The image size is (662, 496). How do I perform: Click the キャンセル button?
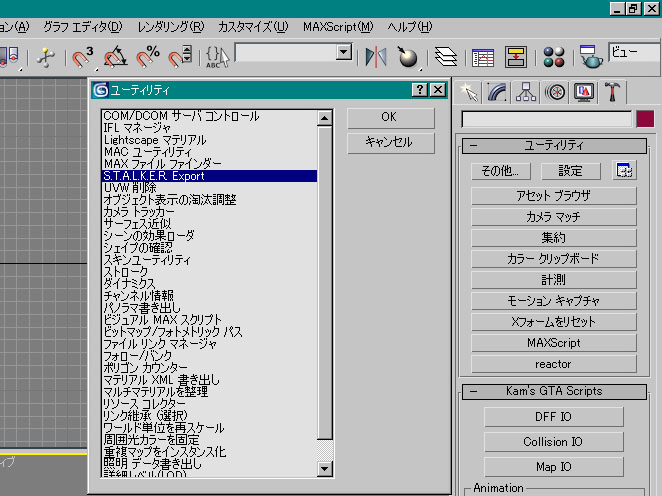tap(391, 143)
